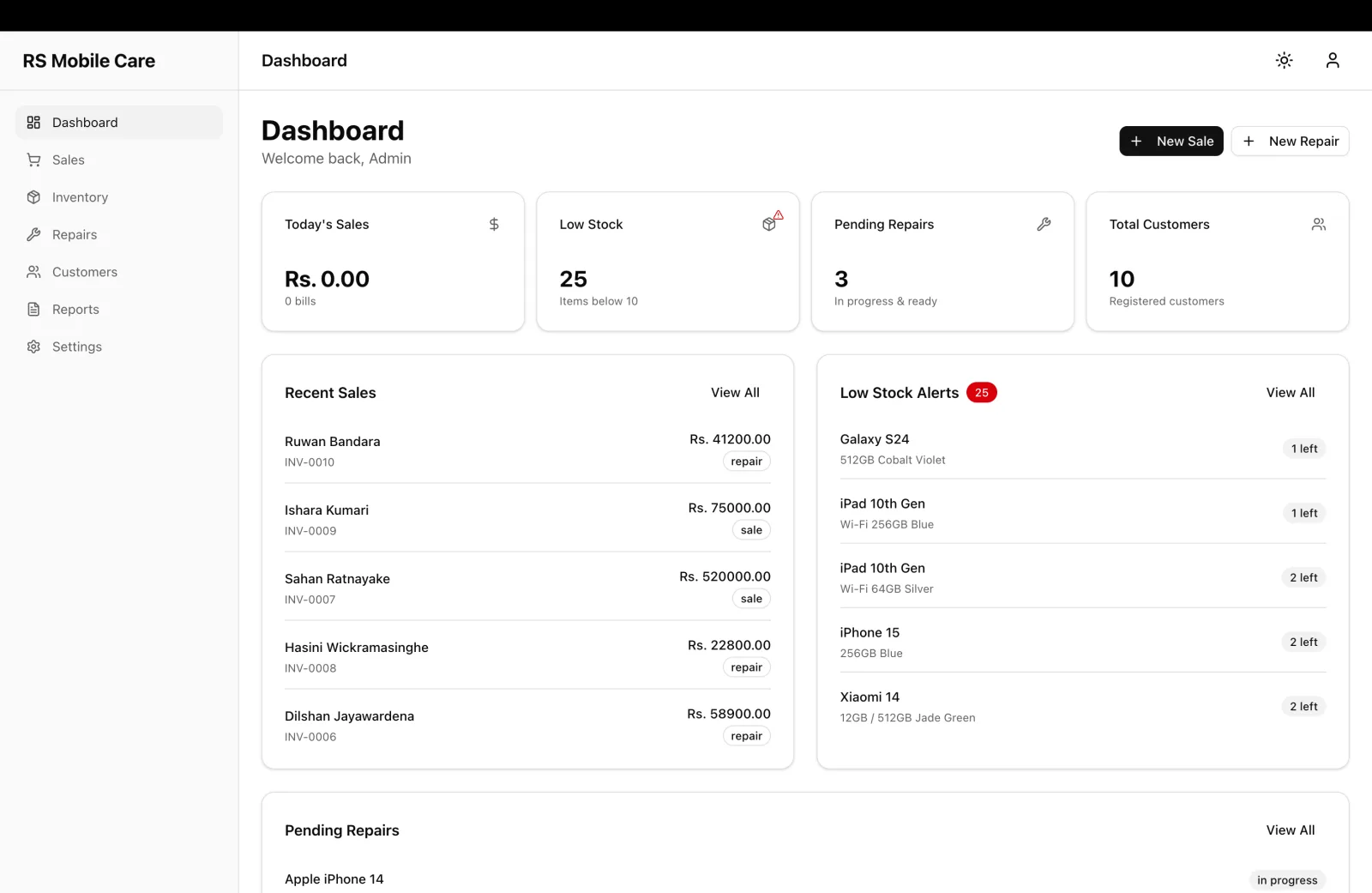Click the Reports document icon in sidebar
This screenshot has width=1372, height=893.
[x=33, y=309]
